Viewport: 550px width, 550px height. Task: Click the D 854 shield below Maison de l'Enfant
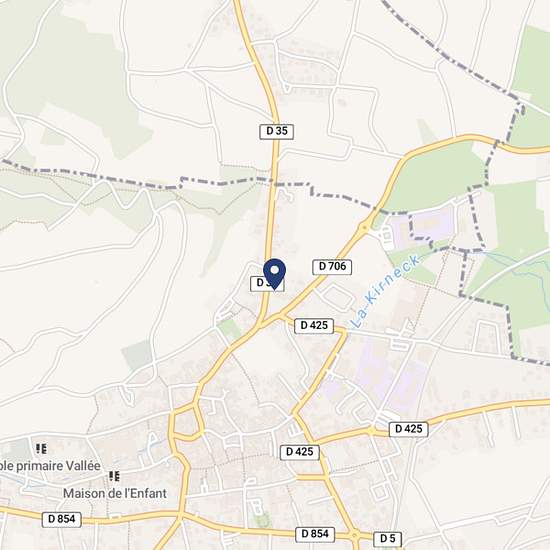pyautogui.click(x=61, y=519)
